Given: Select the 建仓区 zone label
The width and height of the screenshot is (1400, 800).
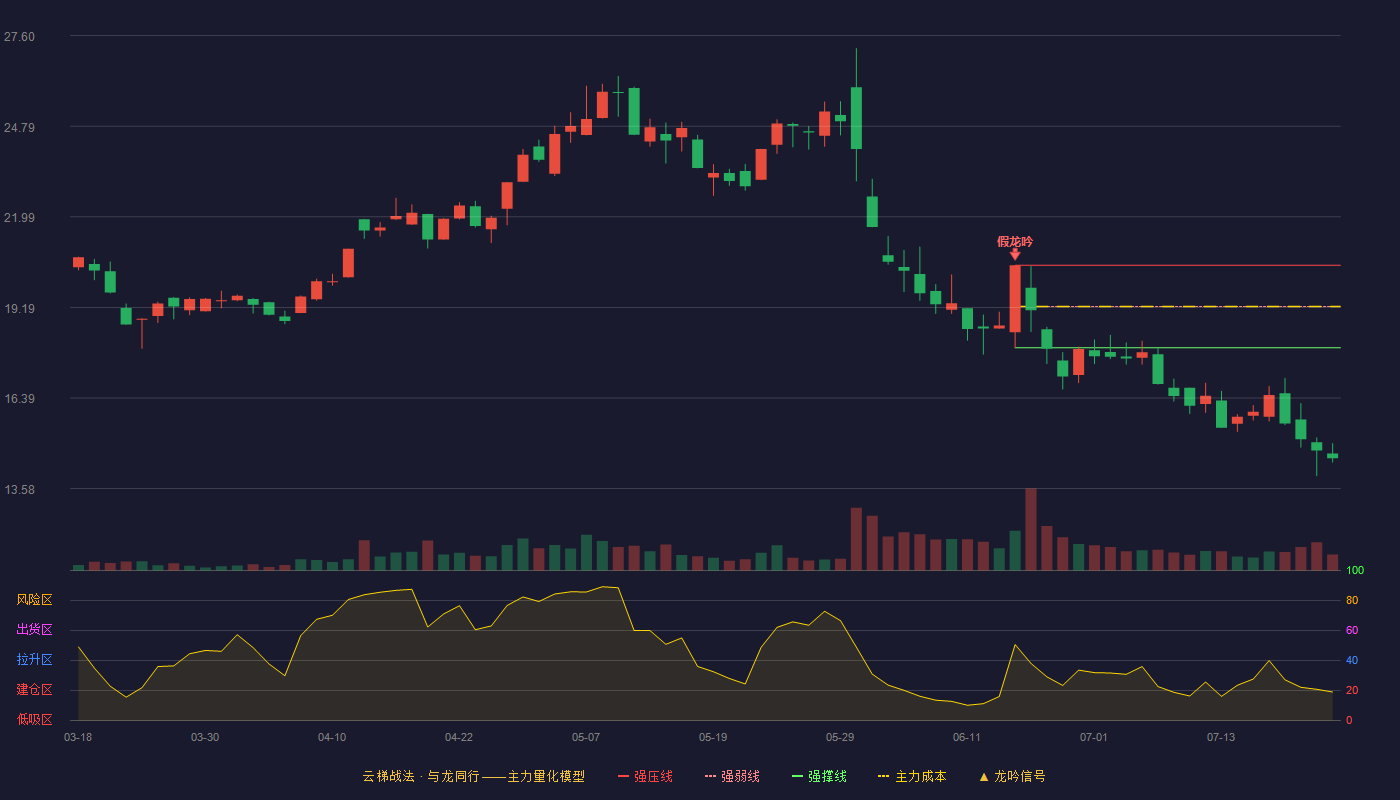Looking at the screenshot, I should (34, 690).
